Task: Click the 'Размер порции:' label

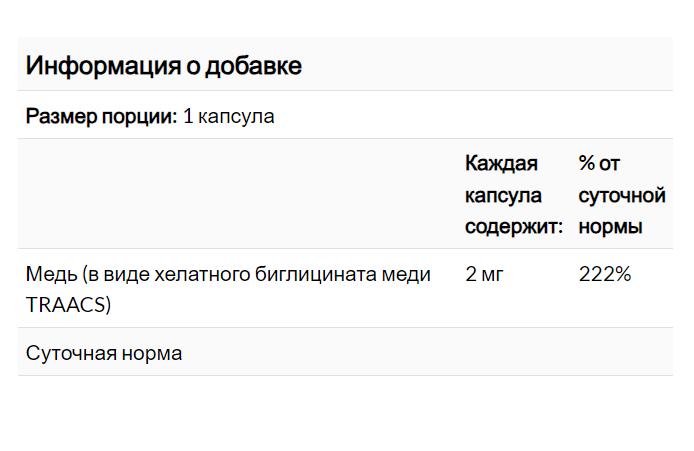Action: coord(101,117)
